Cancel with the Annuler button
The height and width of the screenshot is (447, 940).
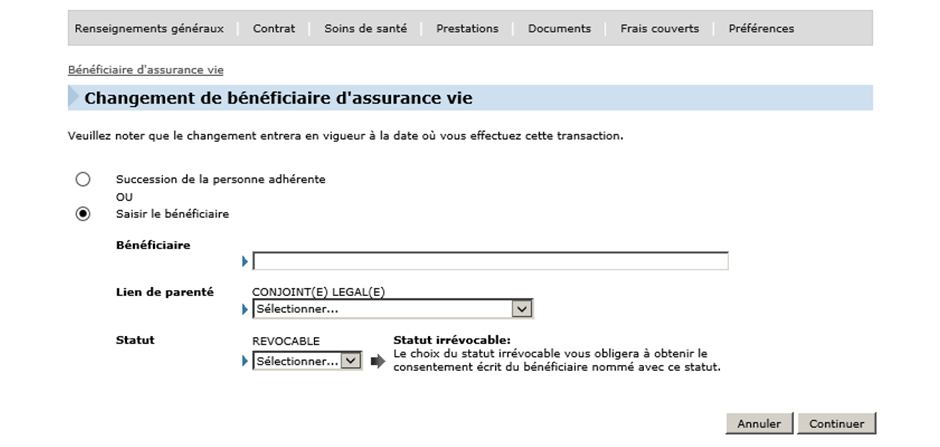click(759, 424)
